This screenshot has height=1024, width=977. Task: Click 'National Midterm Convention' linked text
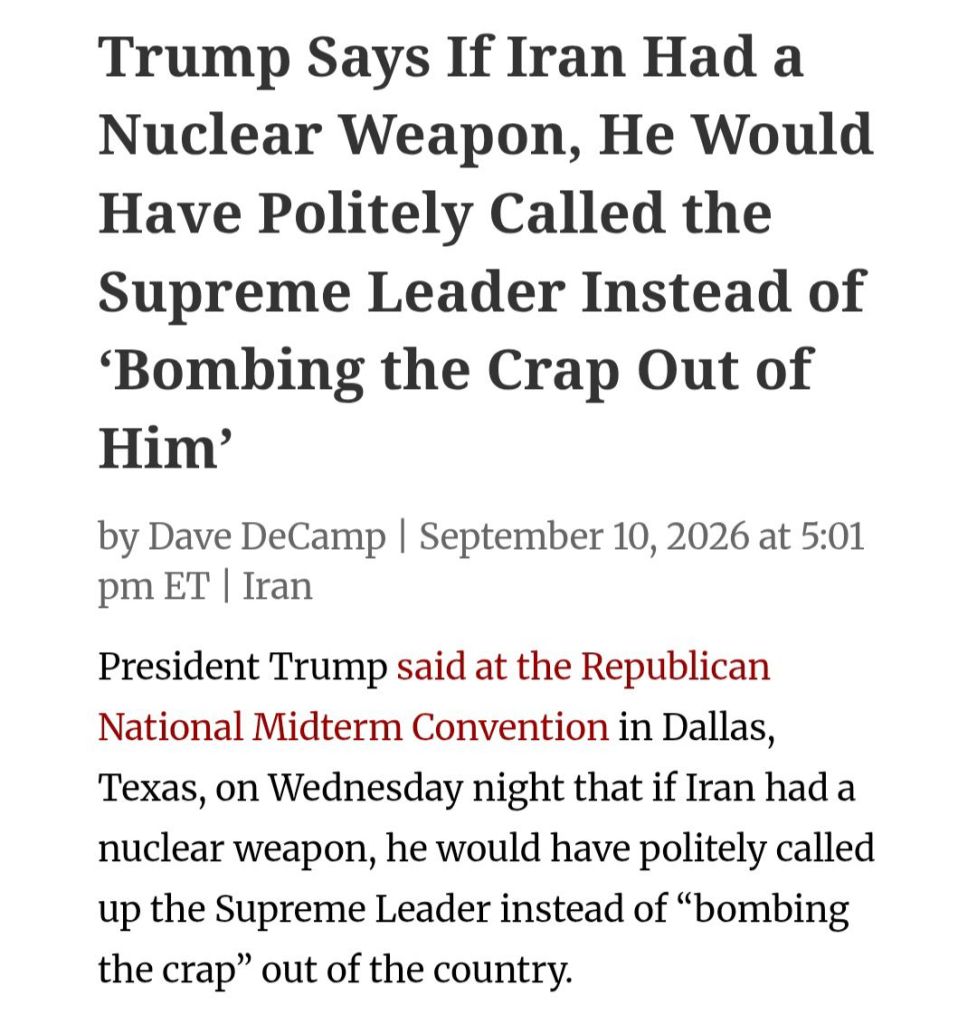point(353,727)
